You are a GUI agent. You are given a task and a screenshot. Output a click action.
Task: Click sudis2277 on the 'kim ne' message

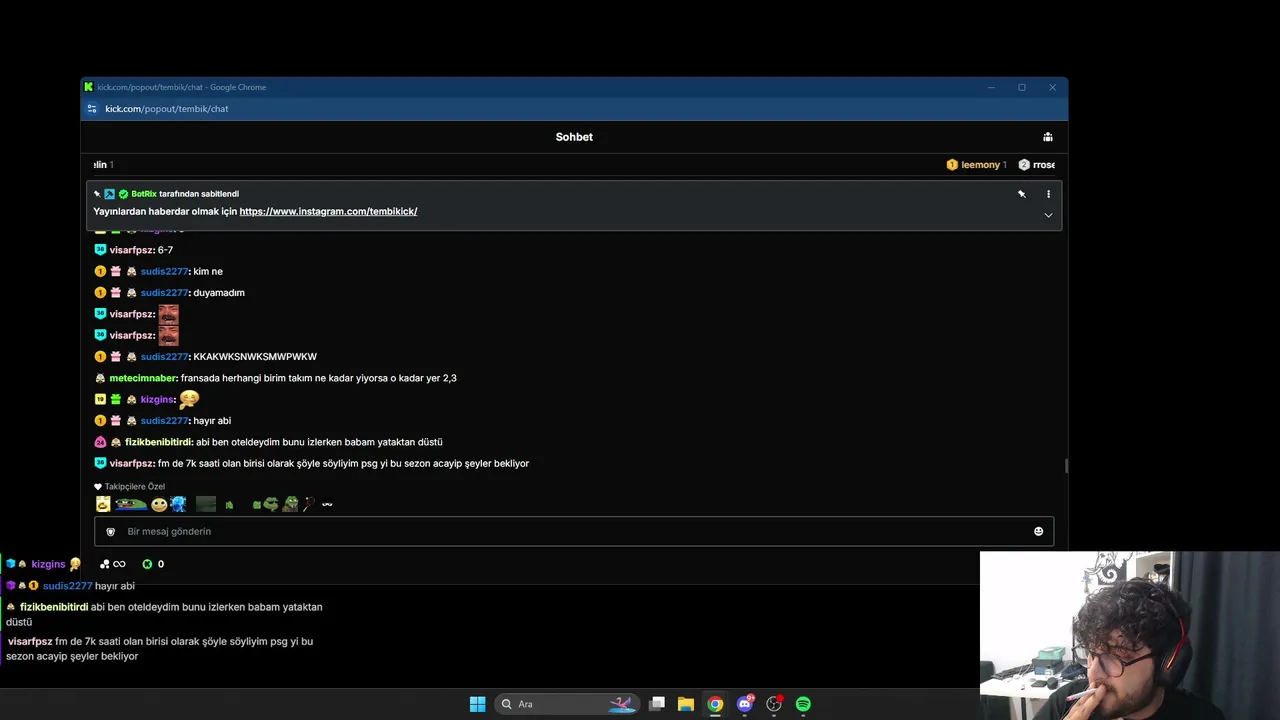pyautogui.click(x=165, y=272)
